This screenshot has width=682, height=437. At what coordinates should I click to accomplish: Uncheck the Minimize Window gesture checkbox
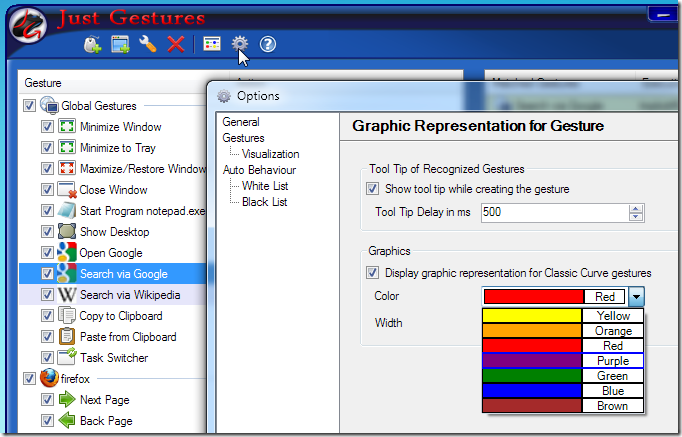pos(47,127)
